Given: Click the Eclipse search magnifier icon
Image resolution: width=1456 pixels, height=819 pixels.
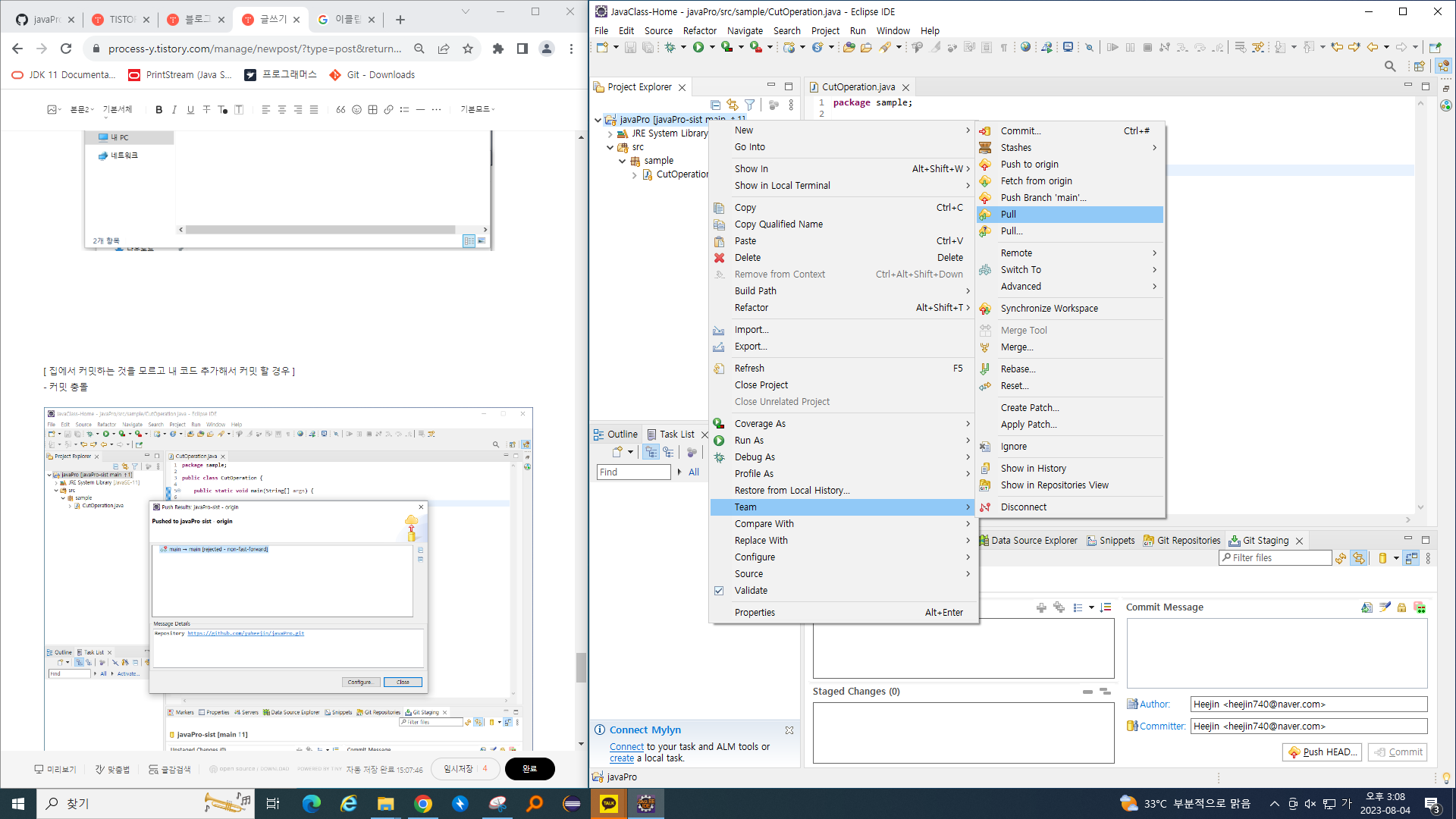Looking at the screenshot, I should [x=1389, y=67].
